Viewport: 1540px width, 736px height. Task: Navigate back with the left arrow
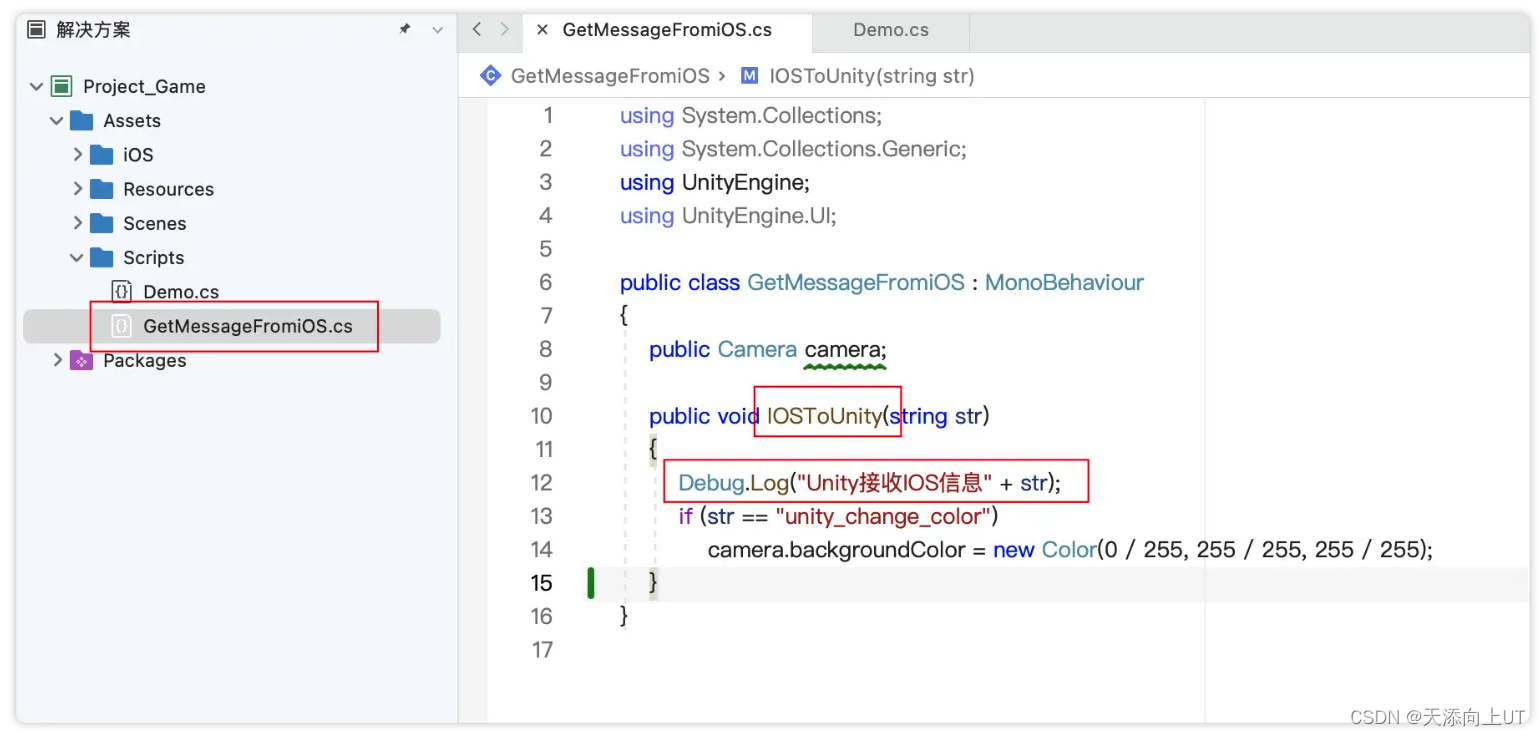[477, 30]
